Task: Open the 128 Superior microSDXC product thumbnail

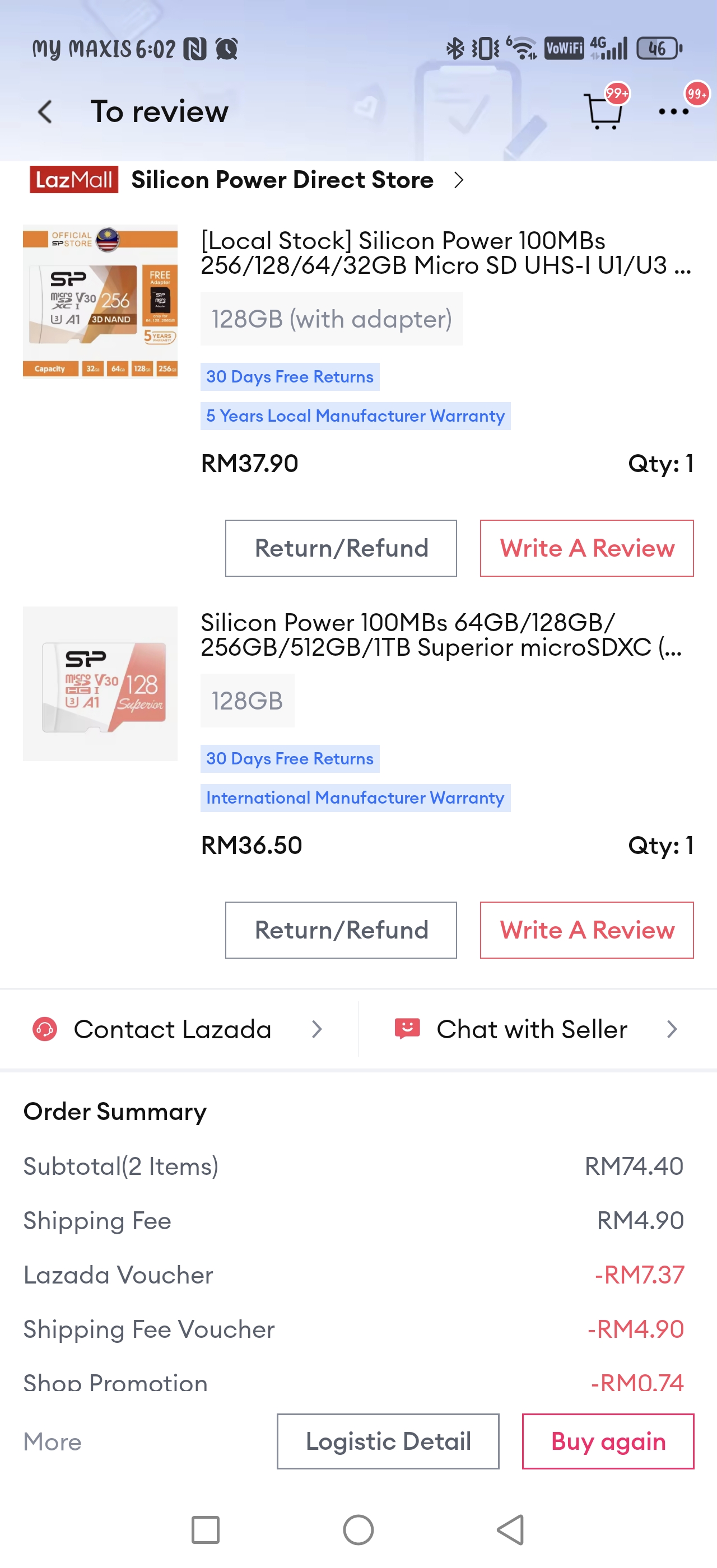Action: [x=100, y=684]
